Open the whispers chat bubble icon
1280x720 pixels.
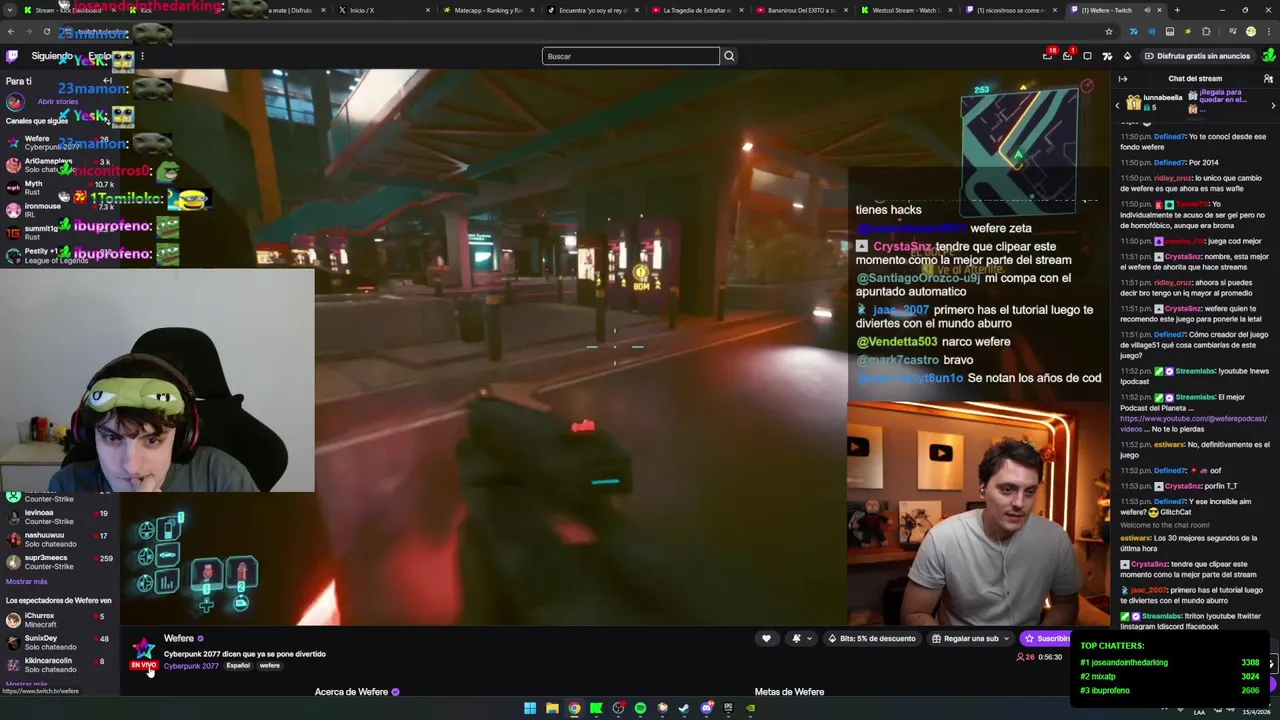1087,56
